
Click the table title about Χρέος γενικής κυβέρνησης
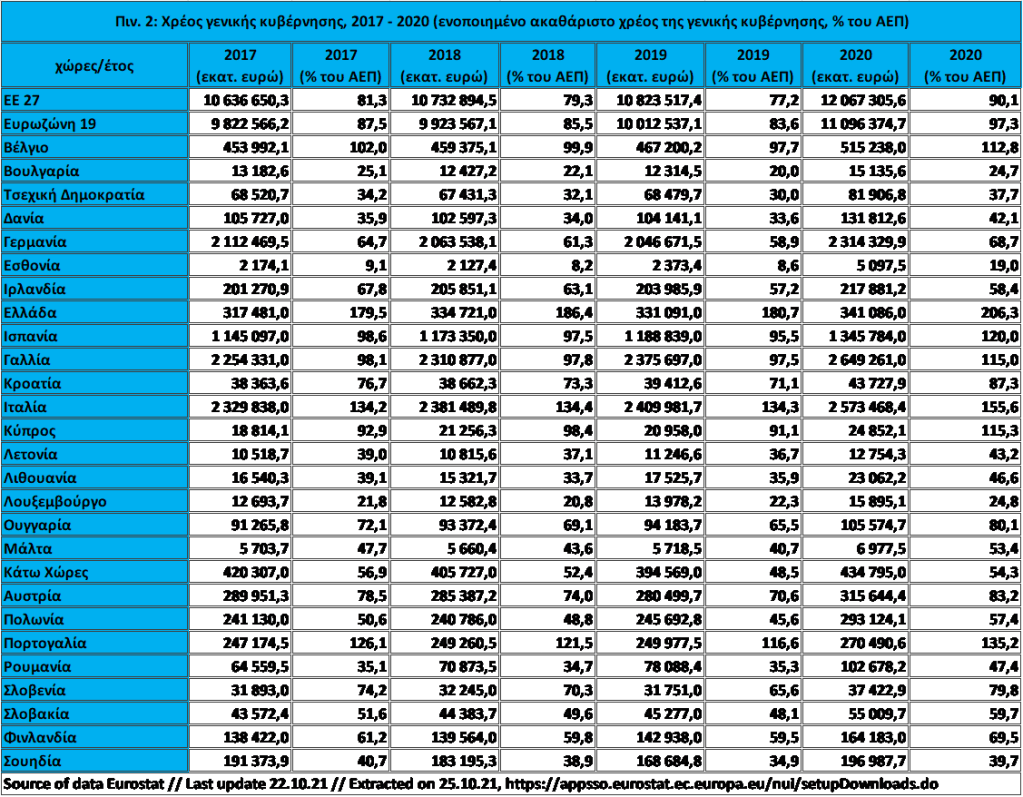point(511,21)
